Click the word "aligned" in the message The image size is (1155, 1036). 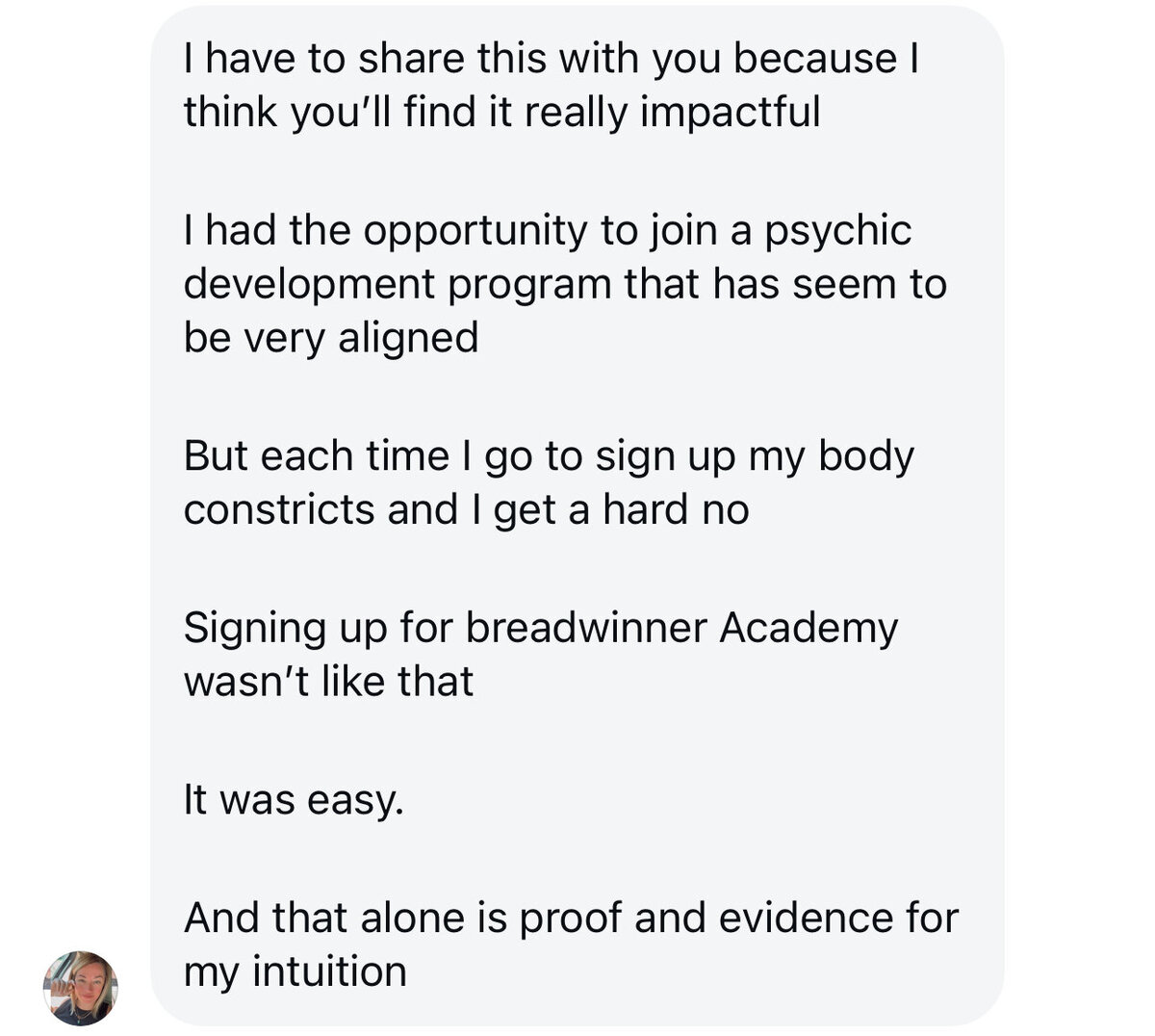pos(408,338)
